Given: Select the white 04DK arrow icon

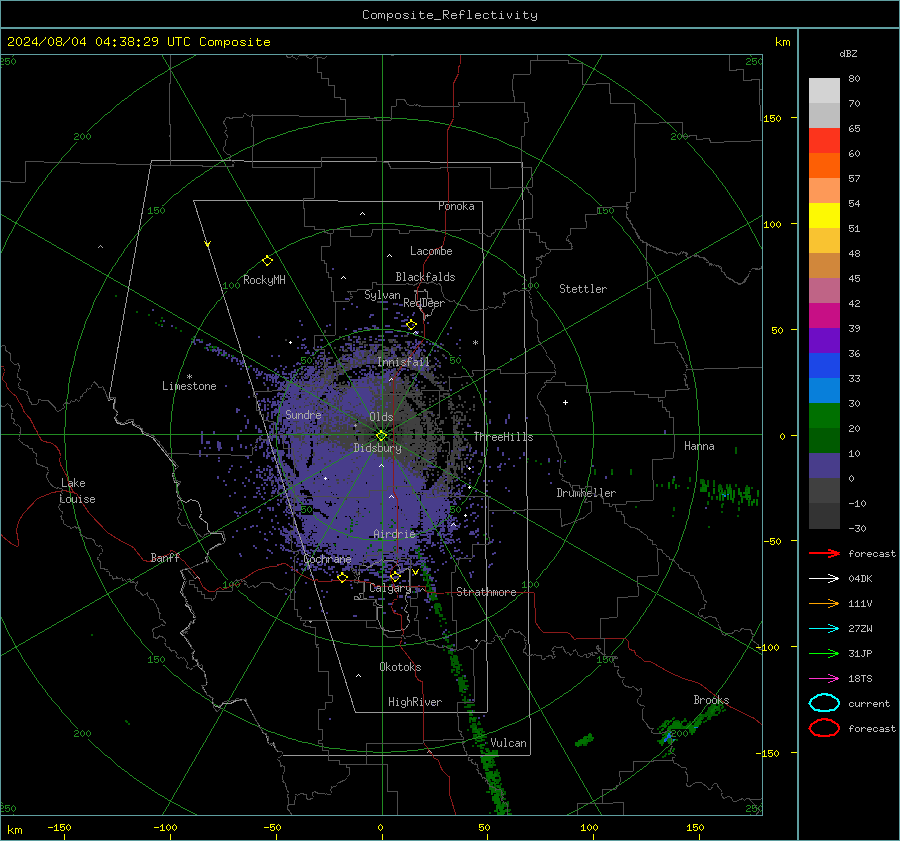Looking at the screenshot, I should [824, 578].
